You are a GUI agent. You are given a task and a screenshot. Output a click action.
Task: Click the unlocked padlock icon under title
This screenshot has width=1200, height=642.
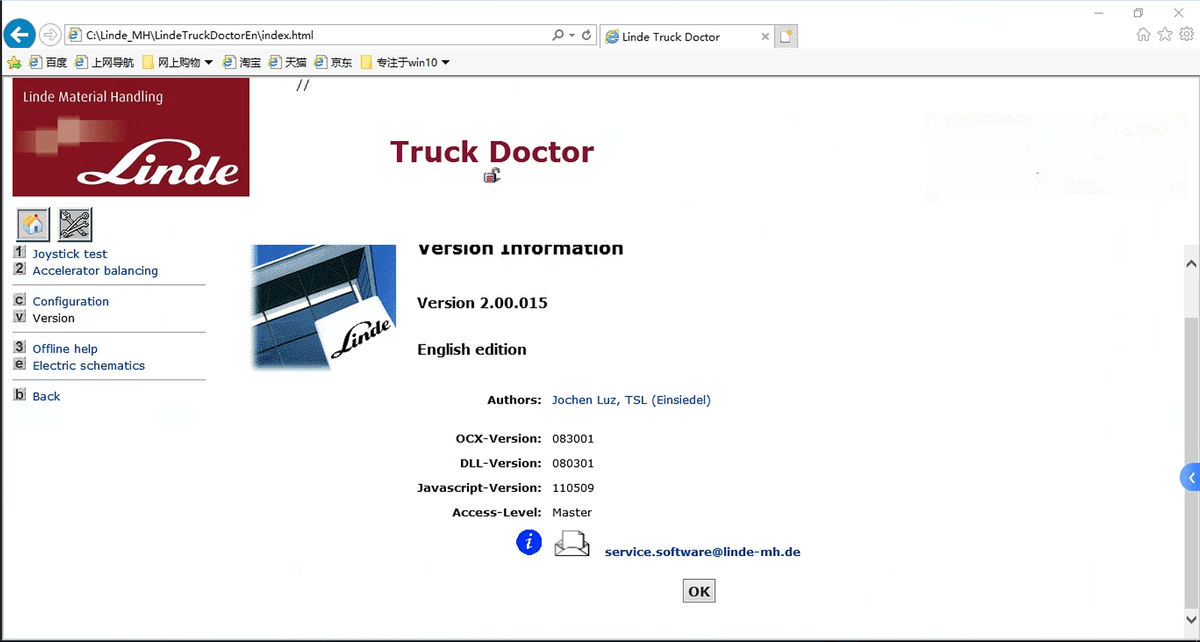[x=491, y=176]
